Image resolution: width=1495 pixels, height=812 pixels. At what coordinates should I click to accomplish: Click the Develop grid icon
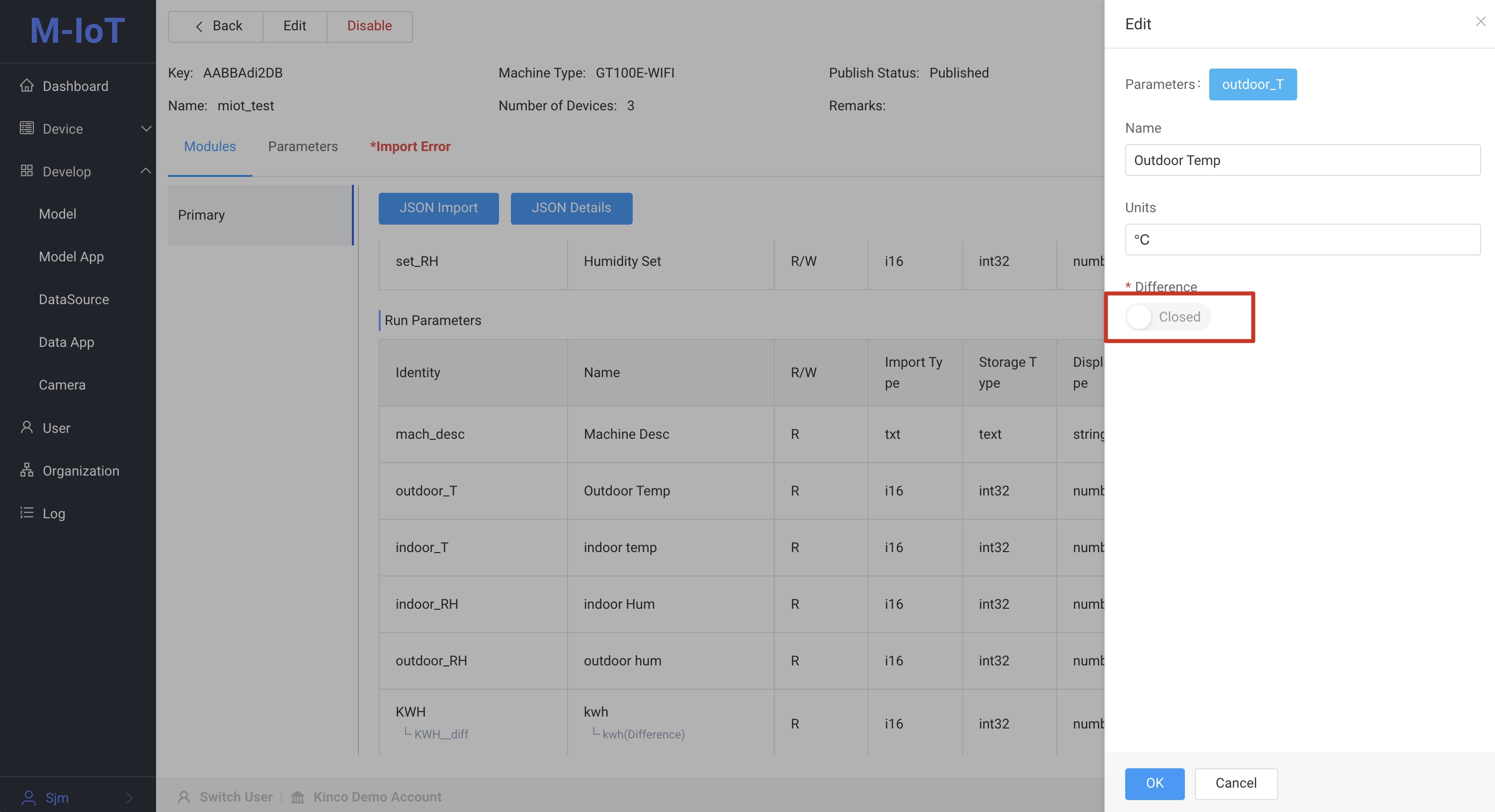coord(27,170)
